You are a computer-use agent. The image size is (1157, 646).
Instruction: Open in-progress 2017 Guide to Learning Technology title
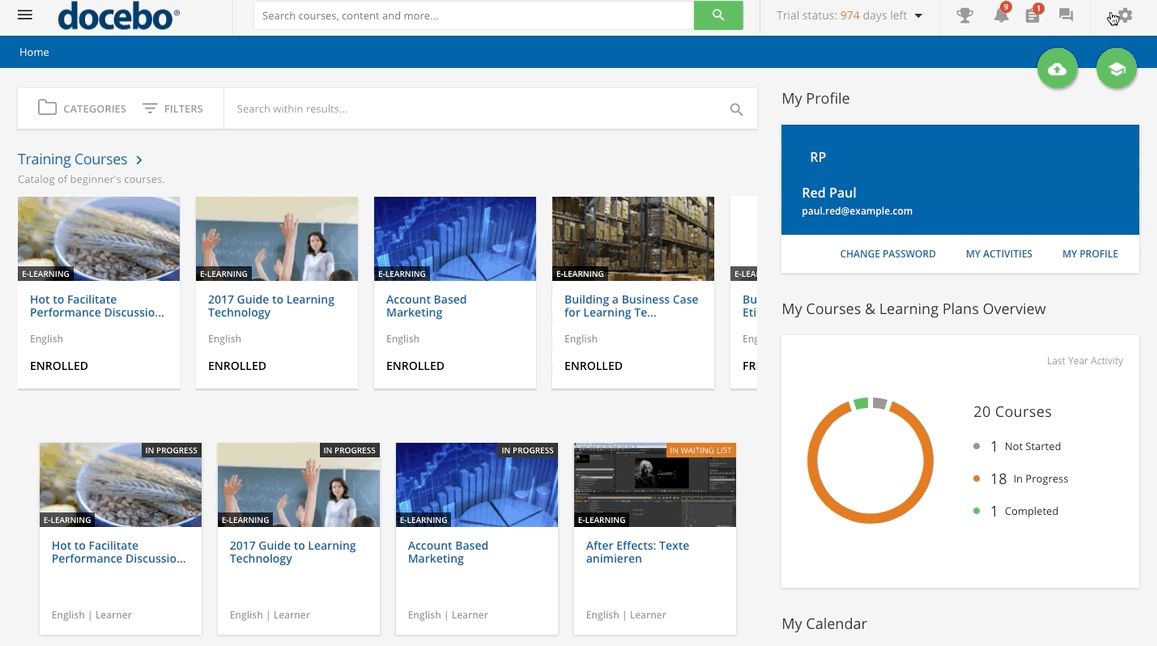pos(292,552)
